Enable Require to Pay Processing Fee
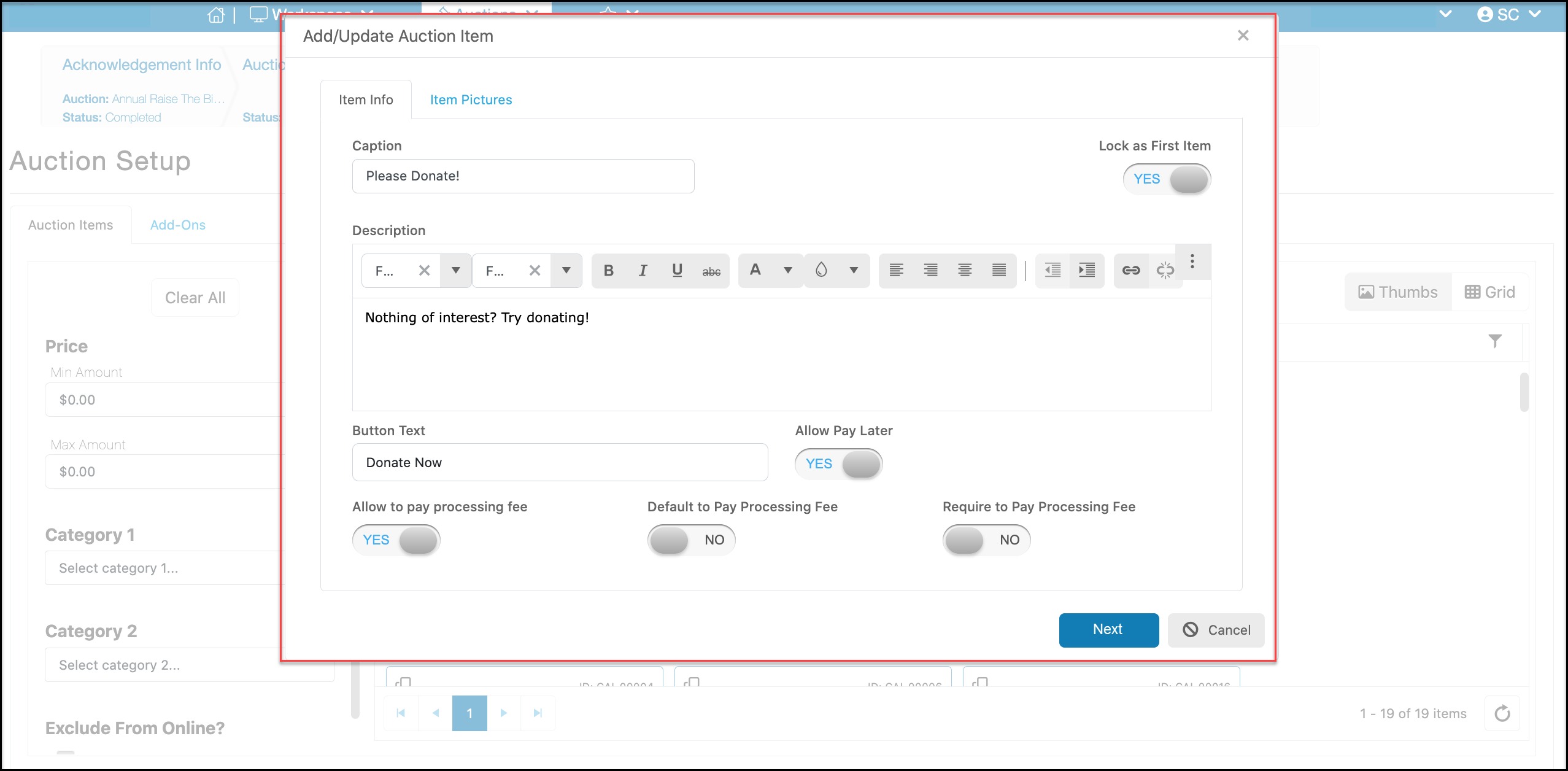Viewport: 1568px width, 771px height. point(986,540)
